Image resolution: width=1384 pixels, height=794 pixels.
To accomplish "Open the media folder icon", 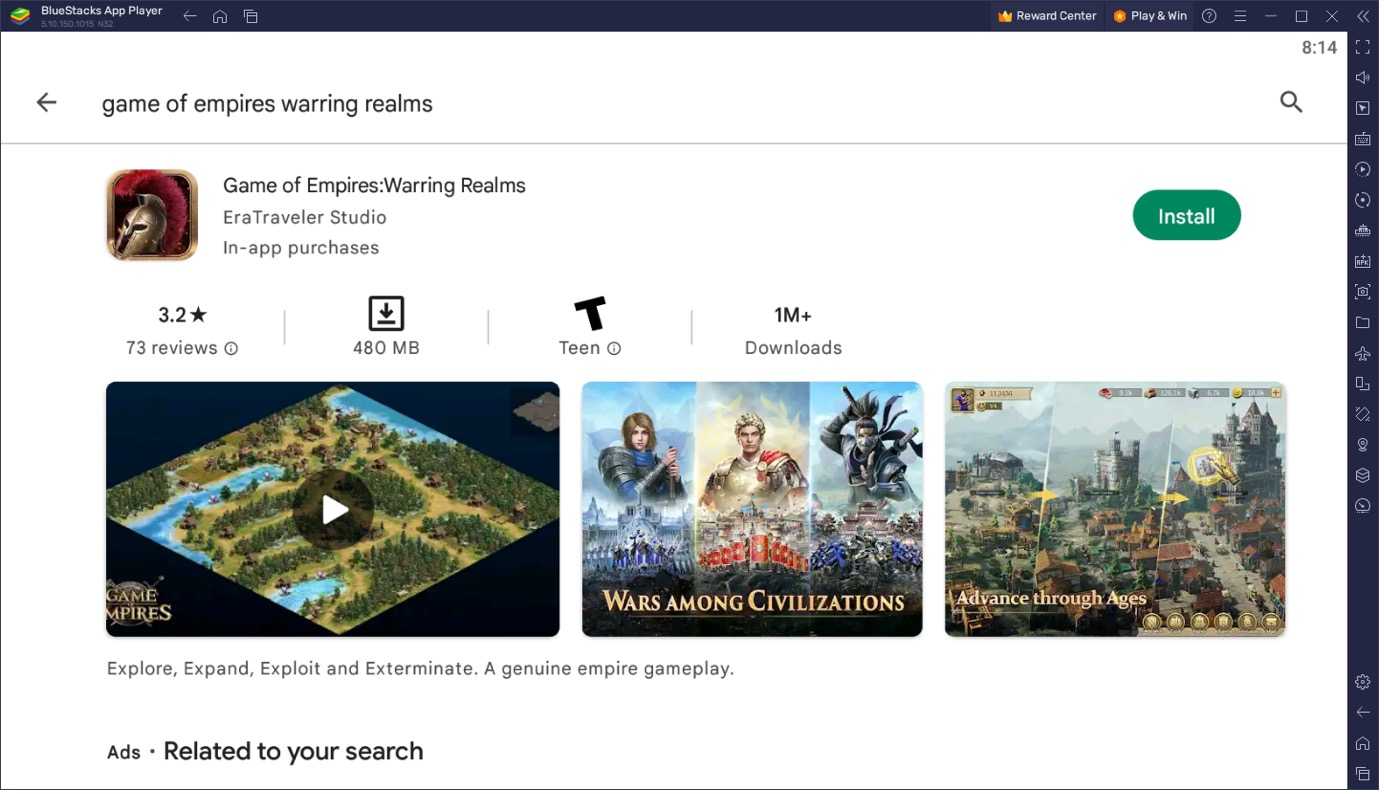I will click(1362, 323).
